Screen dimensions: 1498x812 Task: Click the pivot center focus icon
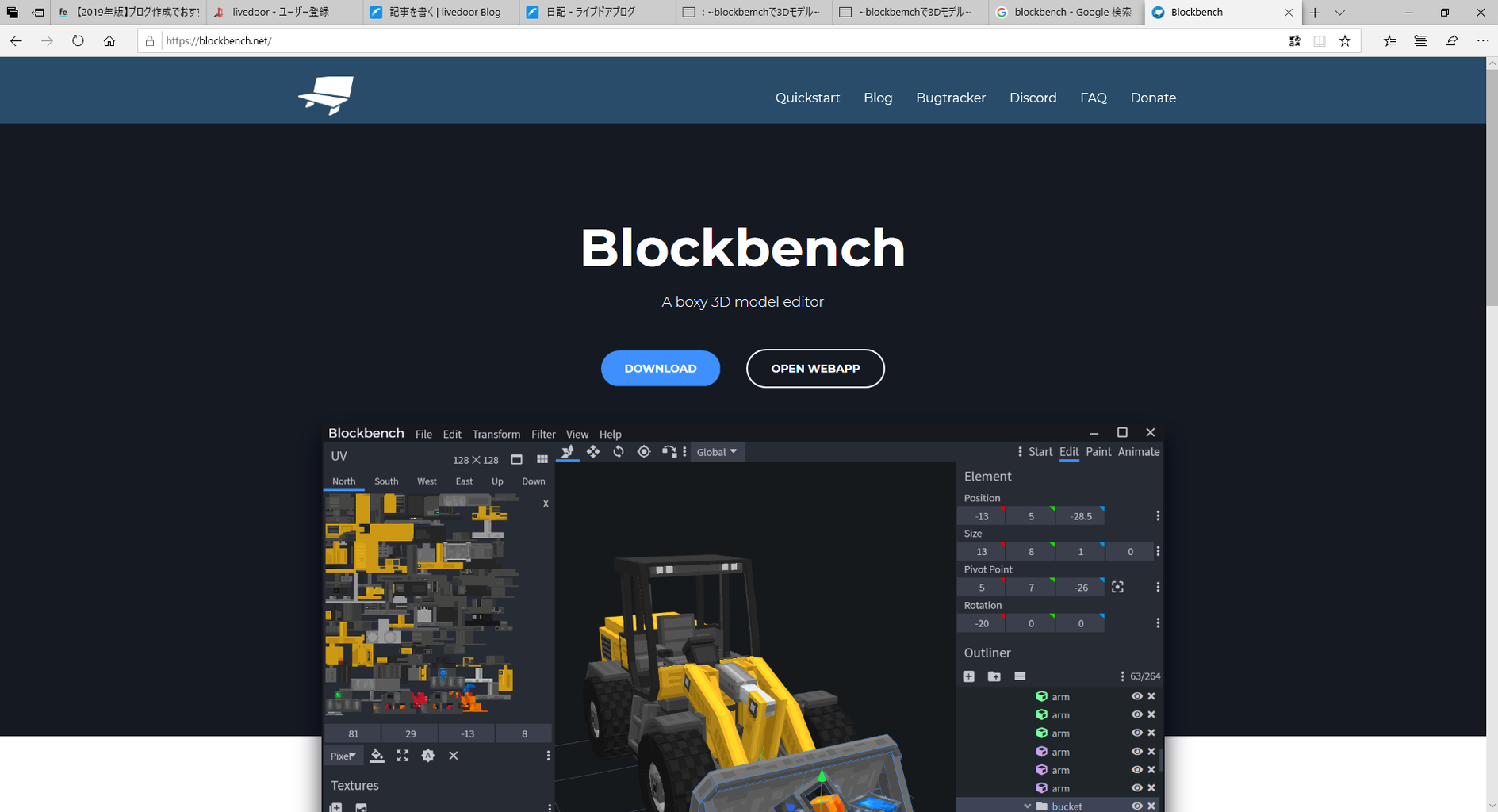click(1117, 588)
